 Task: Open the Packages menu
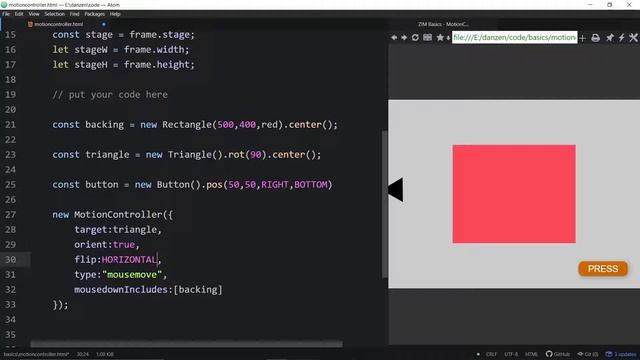click(95, 14)
